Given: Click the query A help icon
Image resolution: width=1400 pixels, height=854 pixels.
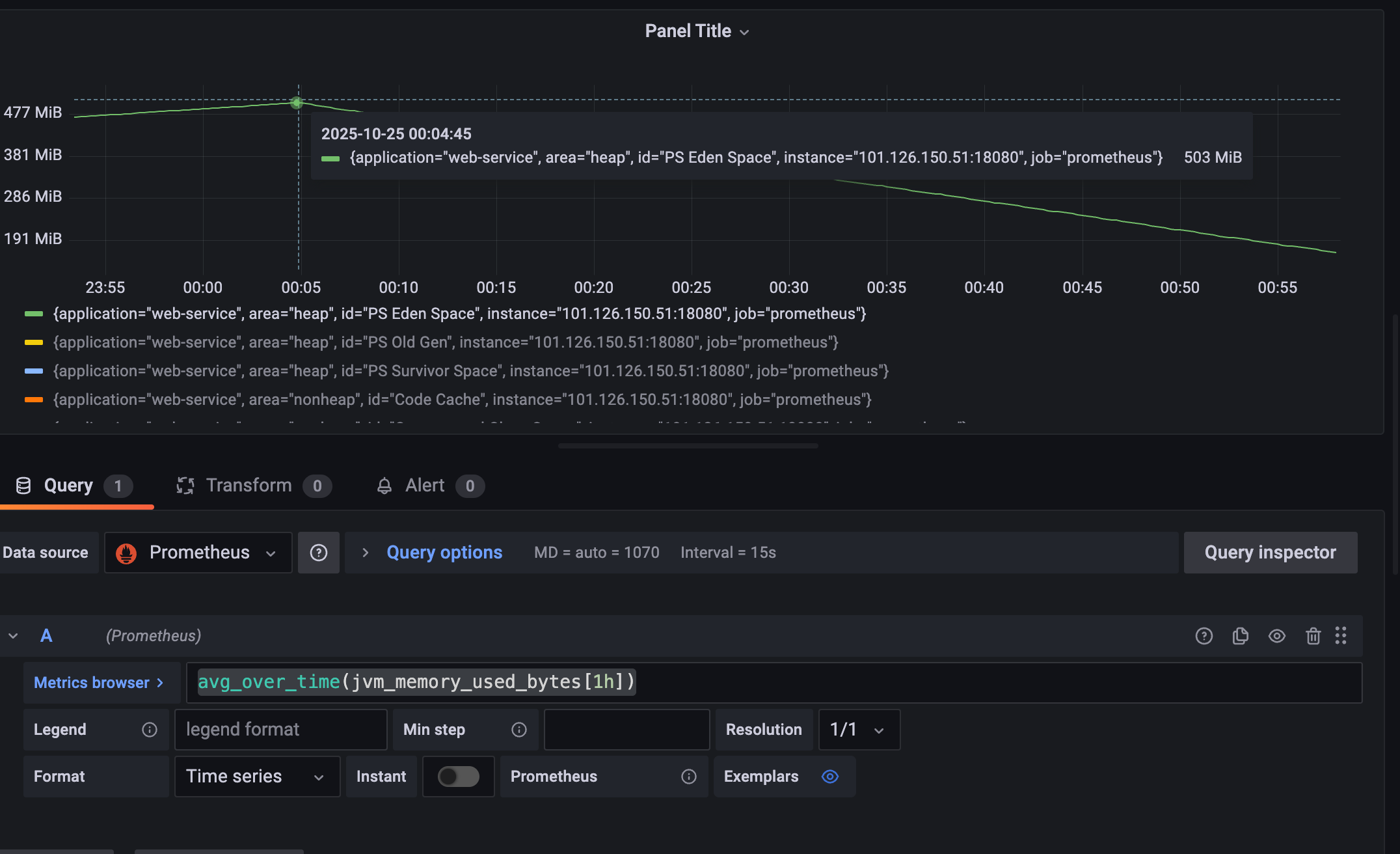Looking at the screenshot, I should 1204,636.
